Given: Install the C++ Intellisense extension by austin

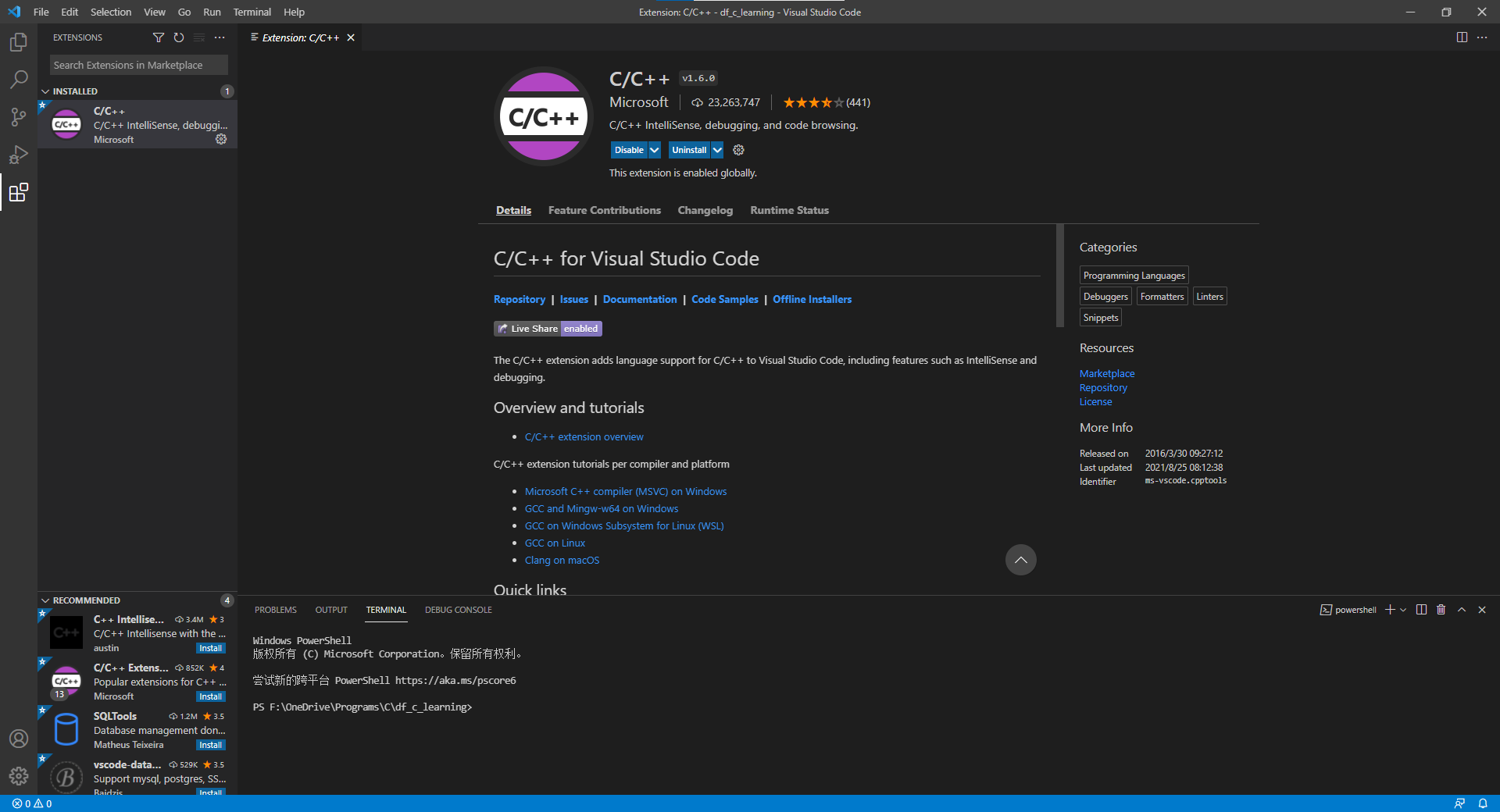Looking at the screenshot, I should 211,648.
